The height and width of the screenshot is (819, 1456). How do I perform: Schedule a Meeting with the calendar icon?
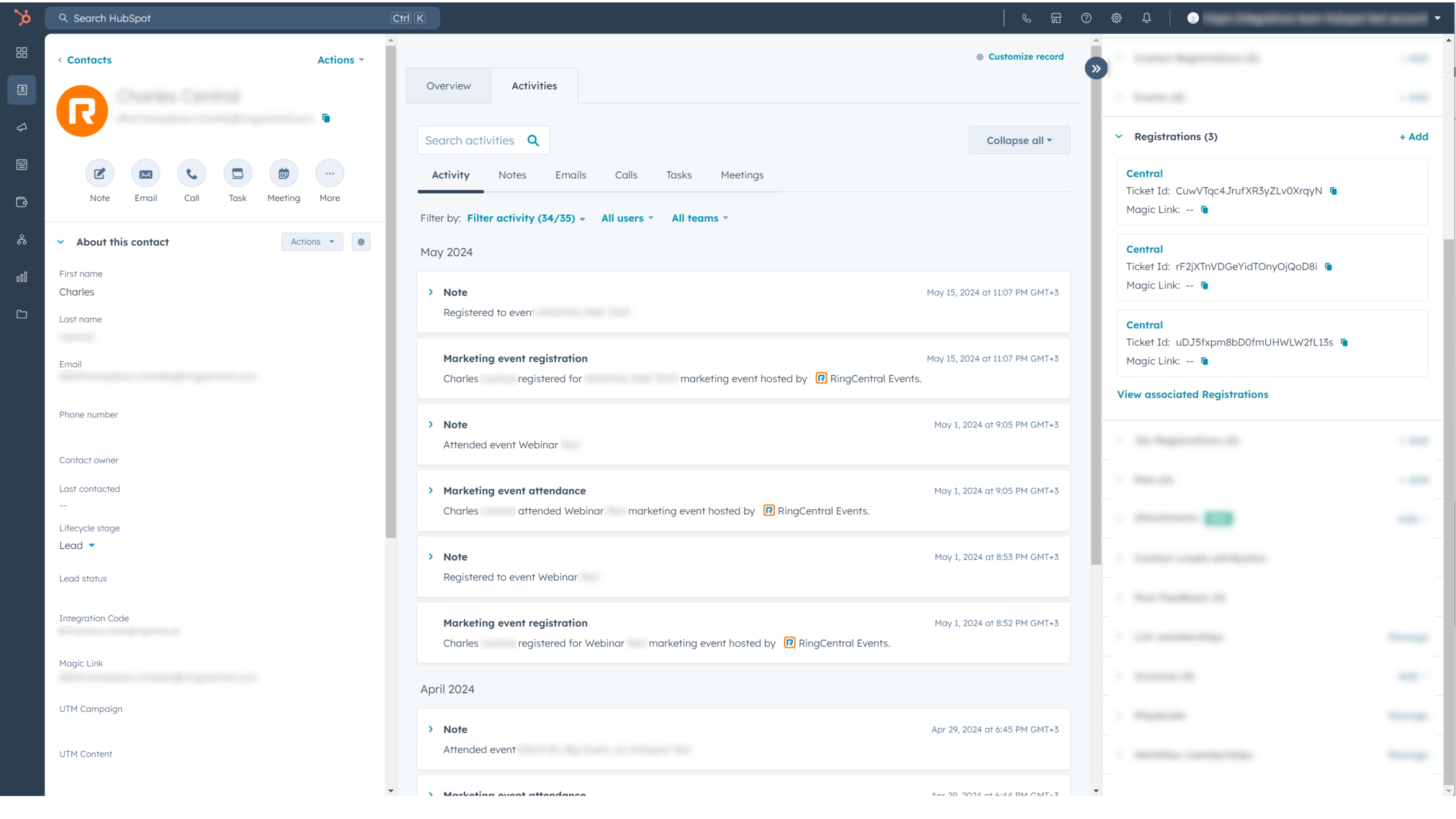click(x=283, y=173)
